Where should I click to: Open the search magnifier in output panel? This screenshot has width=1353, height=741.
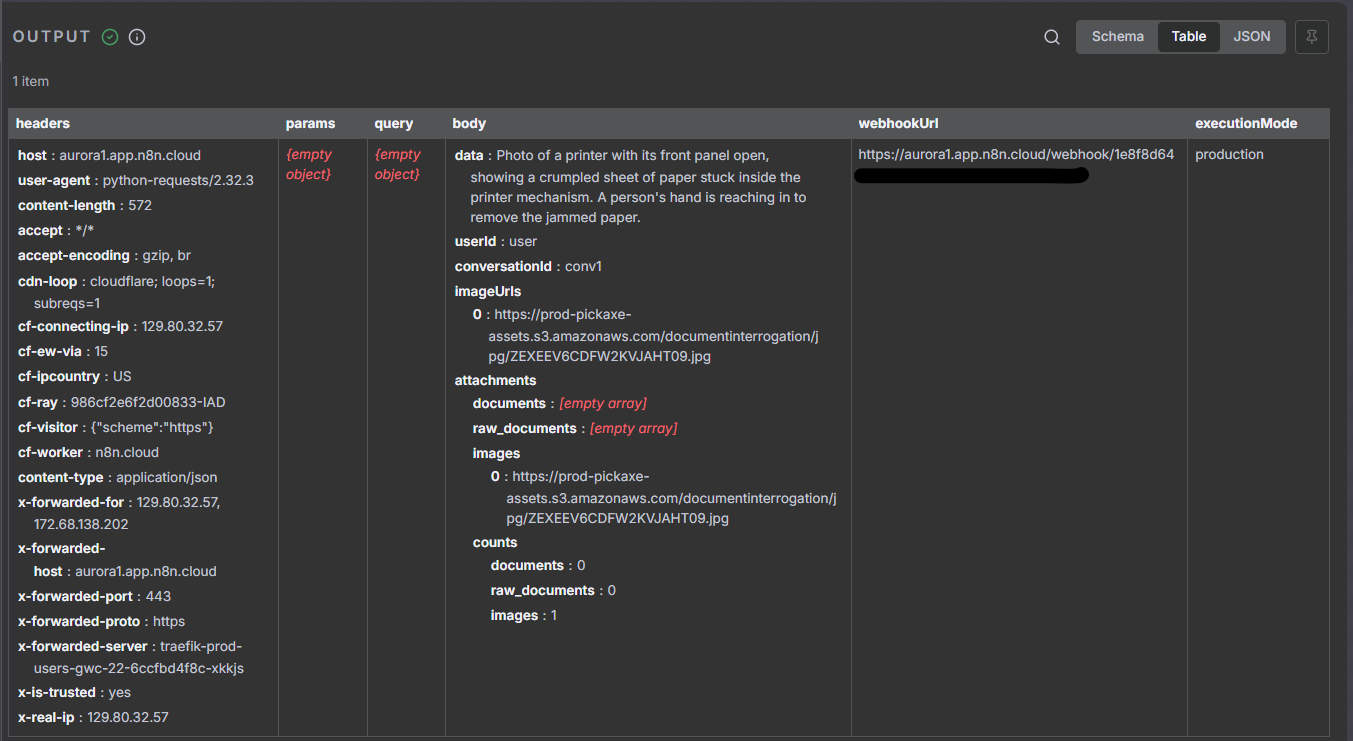click(1052, 37)
